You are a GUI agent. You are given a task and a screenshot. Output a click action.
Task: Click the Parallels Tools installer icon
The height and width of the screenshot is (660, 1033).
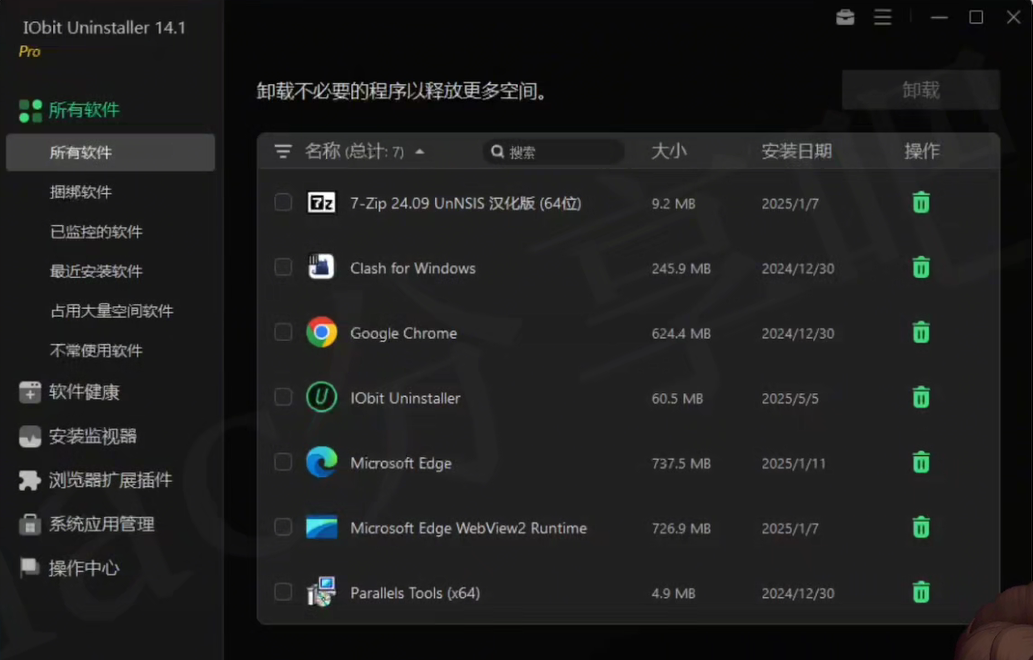coord(321,591)
